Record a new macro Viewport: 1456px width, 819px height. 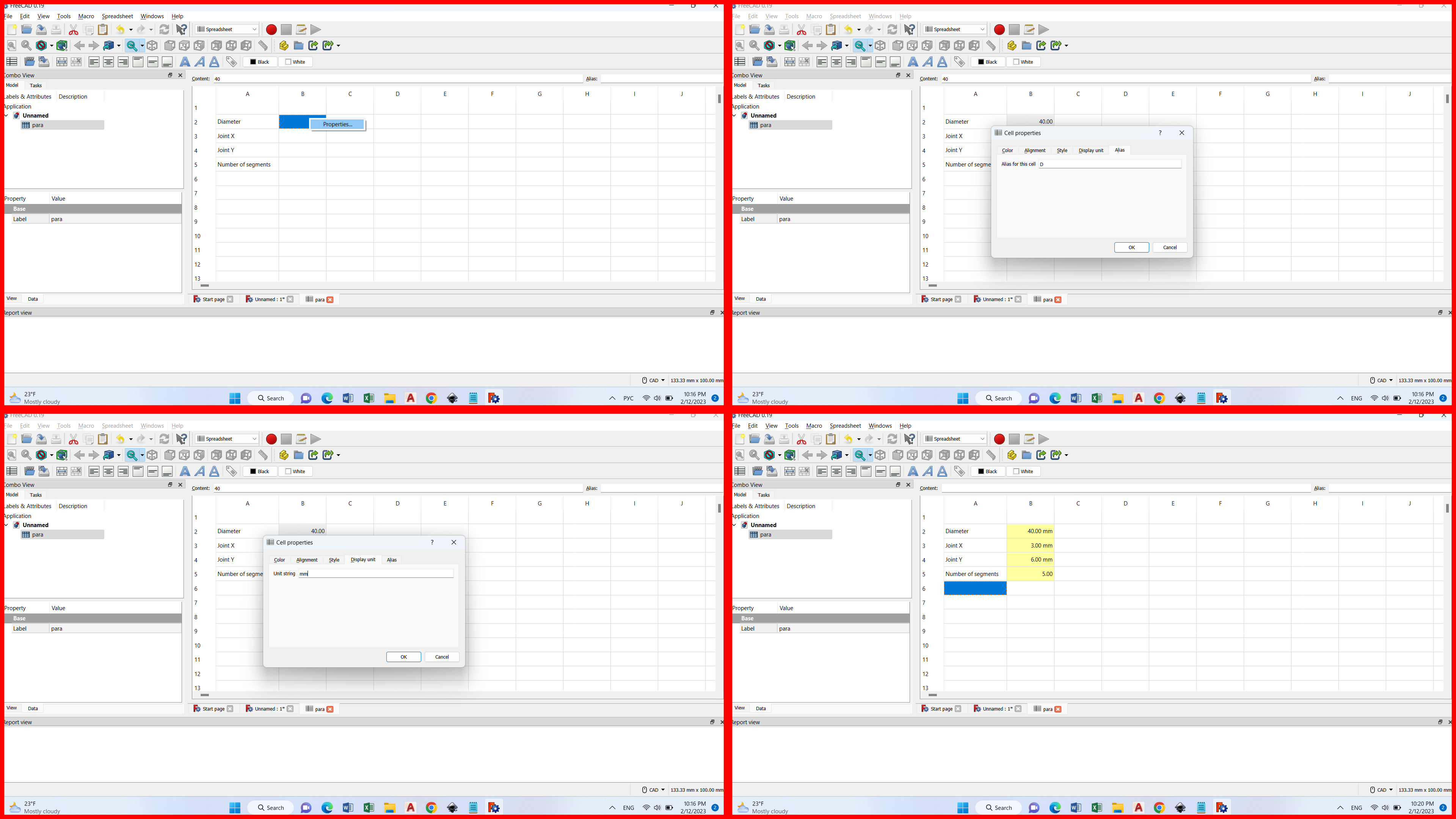tap(271, 30)
